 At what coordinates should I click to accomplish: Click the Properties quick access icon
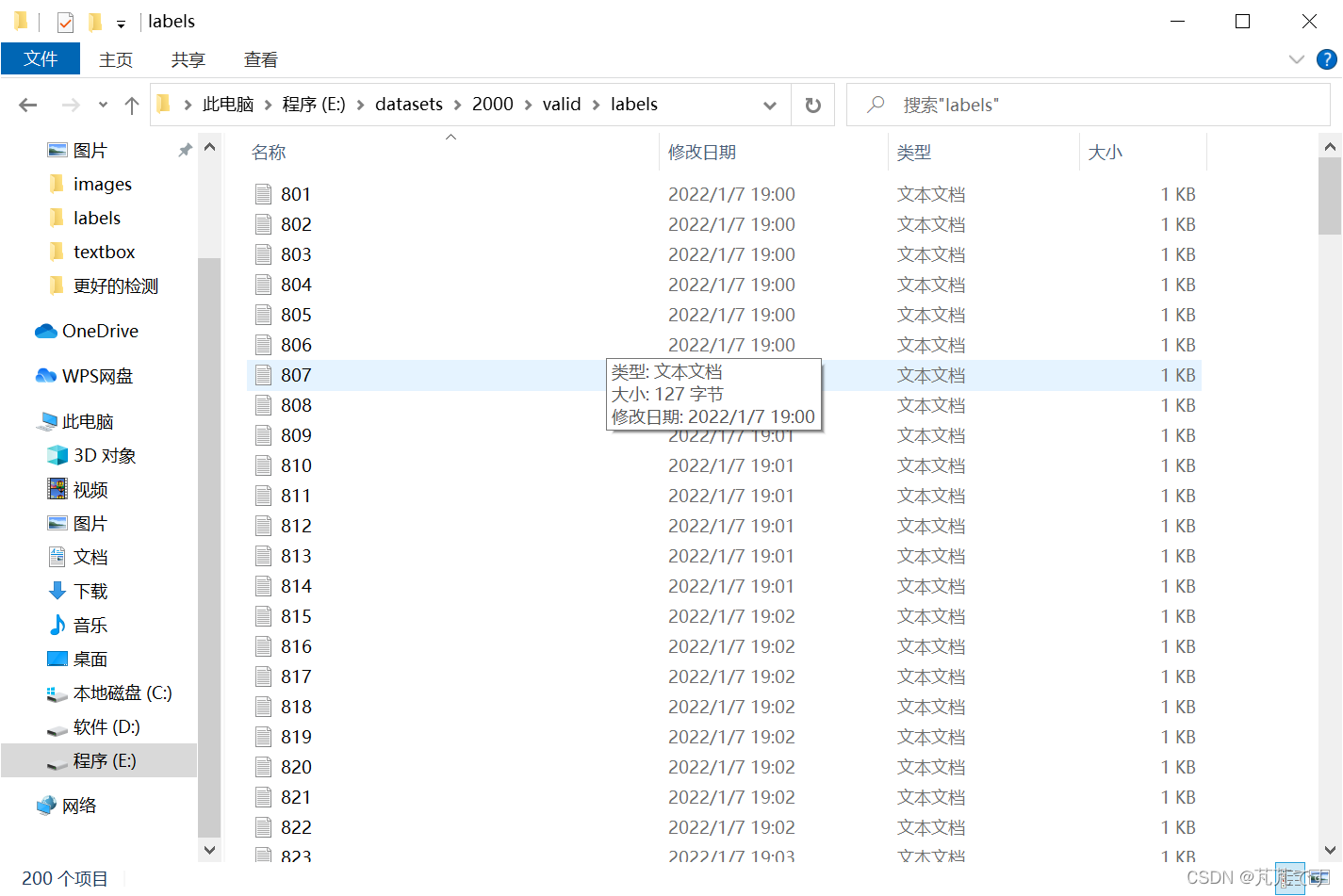65,22
